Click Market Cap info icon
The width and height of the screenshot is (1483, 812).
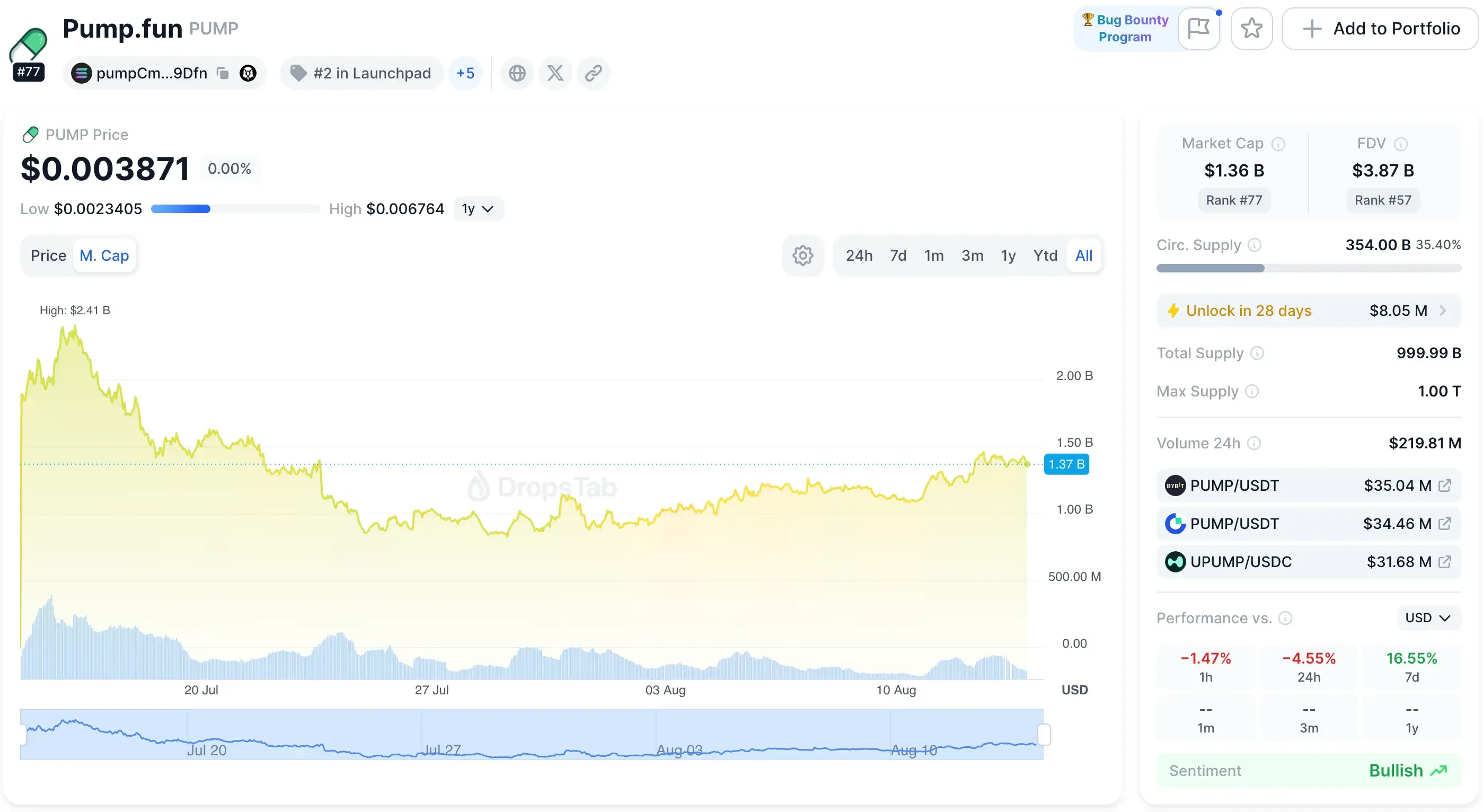tap(1278, 144)
